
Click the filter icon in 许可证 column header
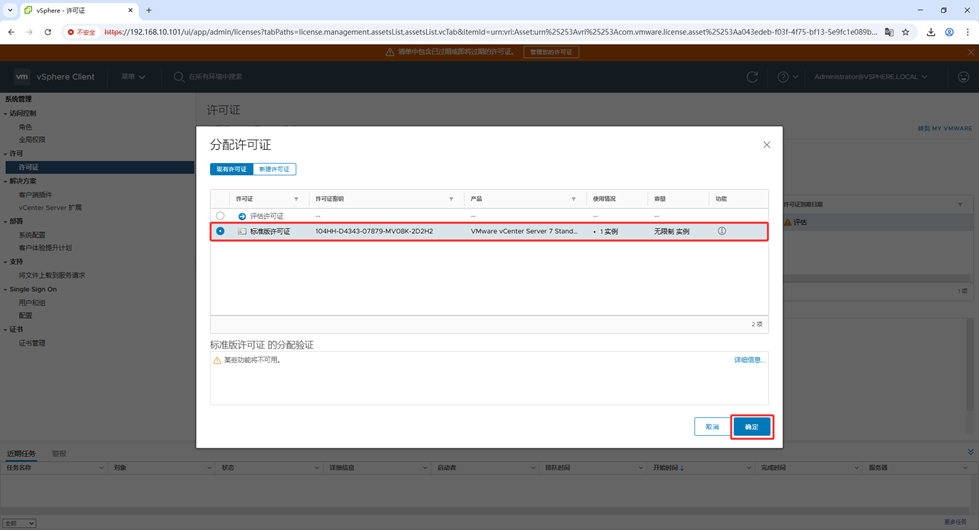pos(296,199)
